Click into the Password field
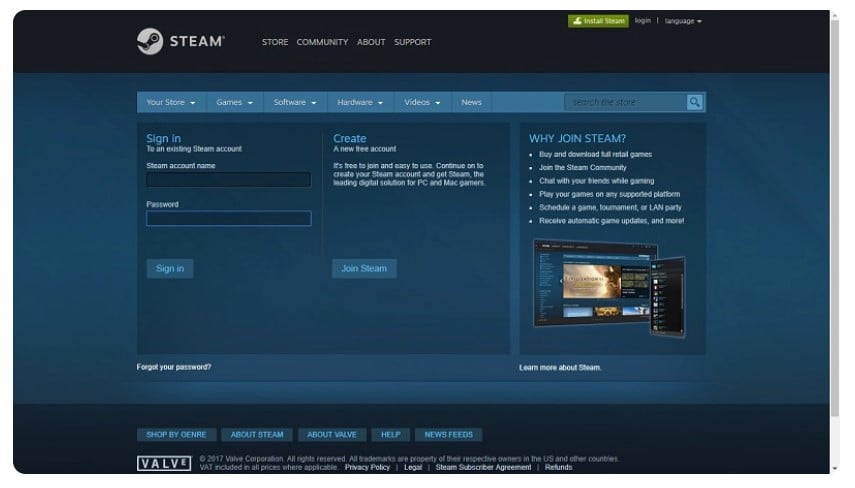Screen dimensions: 855x488 click(x=228, y=218)
